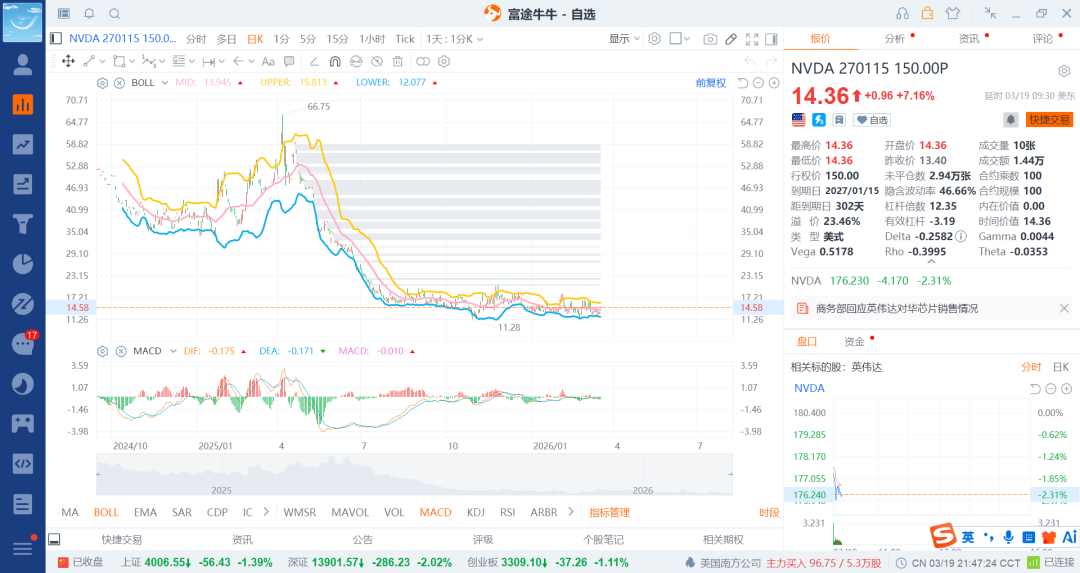This screenshot has height=573, width=1080.
Task: Open line drawing tool dropdown arrow
Action: (x=102, y=61)
